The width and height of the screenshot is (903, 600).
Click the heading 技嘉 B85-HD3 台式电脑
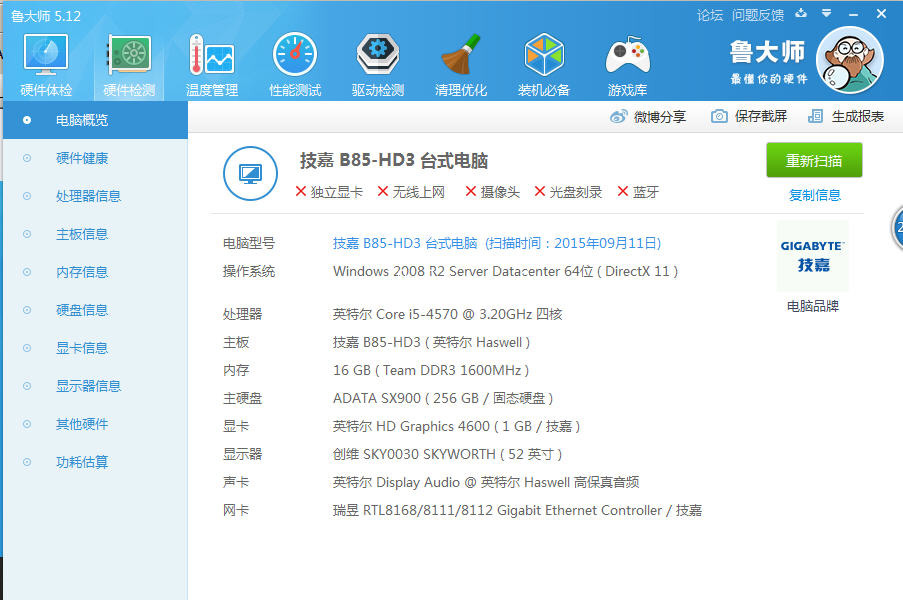coord(394,160)
